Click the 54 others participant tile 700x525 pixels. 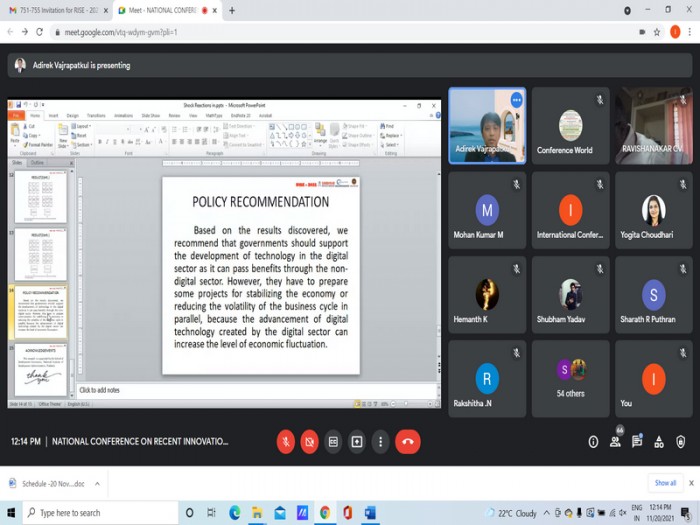[570, 378]
